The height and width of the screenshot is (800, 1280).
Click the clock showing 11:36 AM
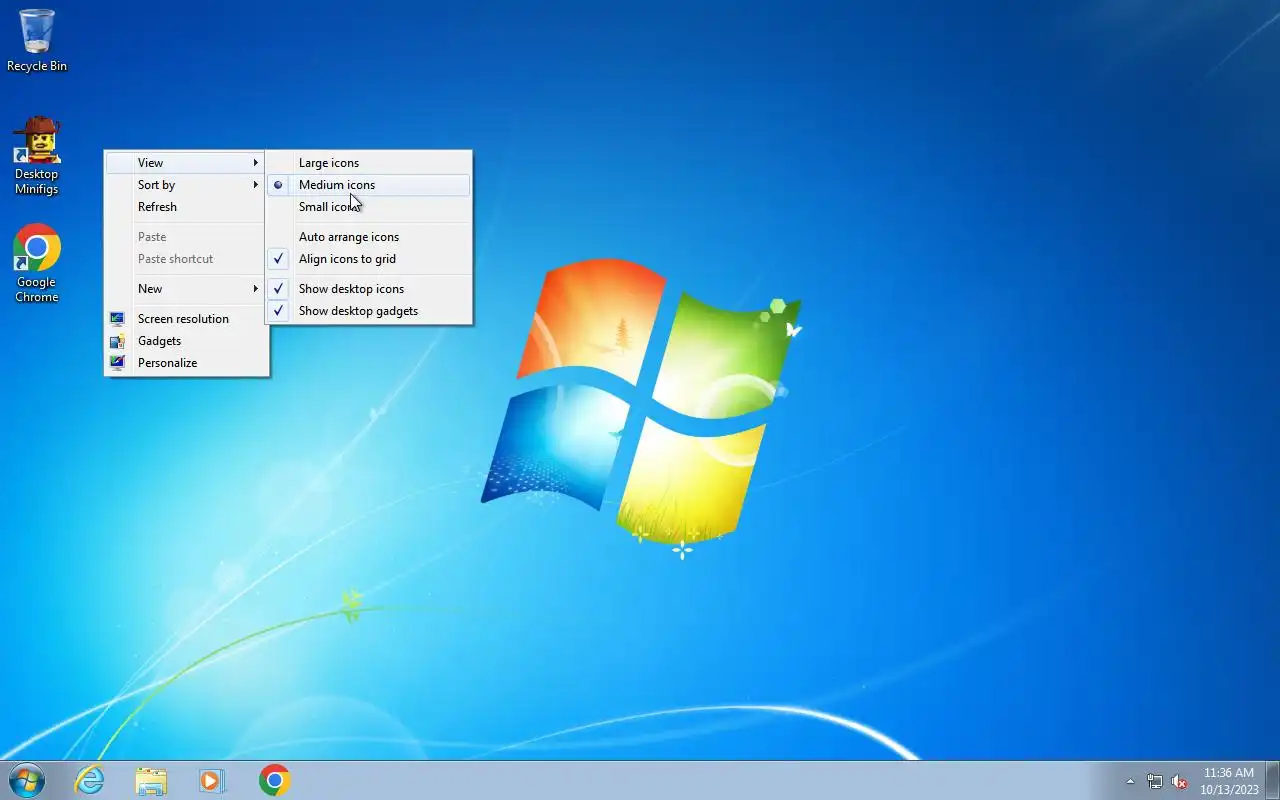click(x=1229, y=781)
